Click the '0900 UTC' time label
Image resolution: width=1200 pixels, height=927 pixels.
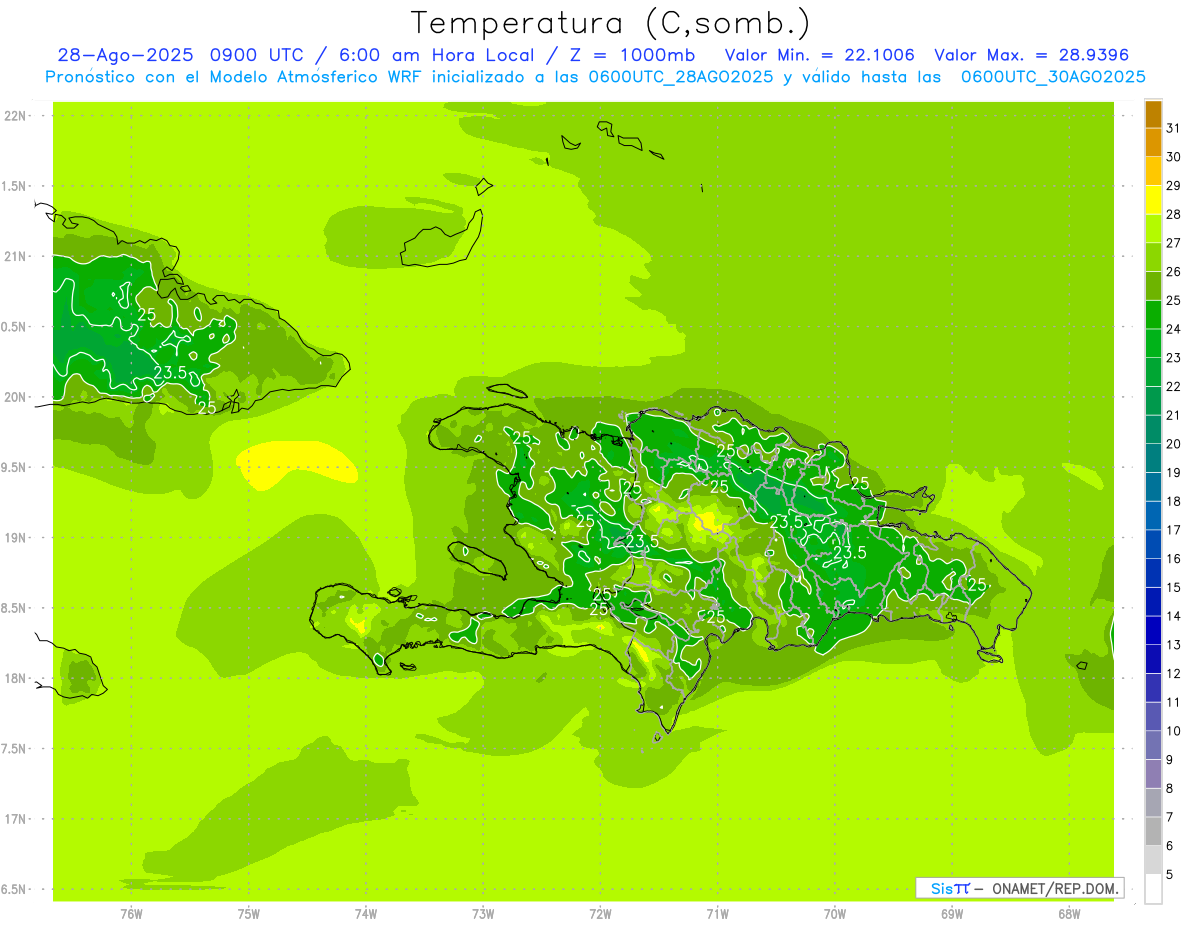click(x=258, y=55)
